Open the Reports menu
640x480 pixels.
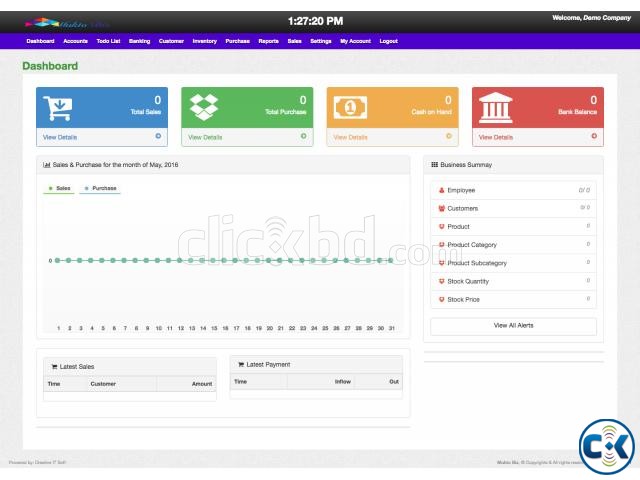tap(269, 41)
